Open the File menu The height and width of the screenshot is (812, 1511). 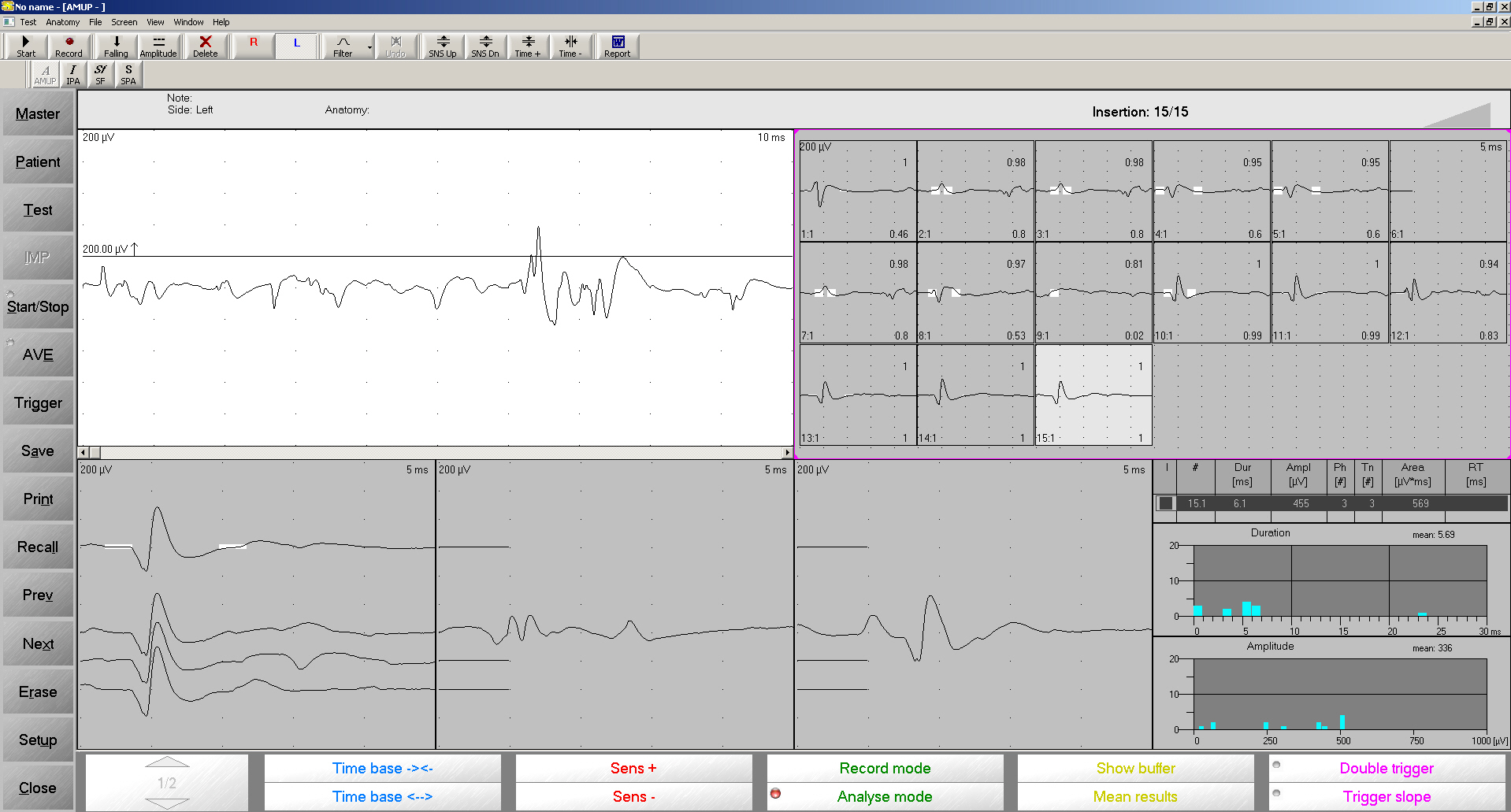[95, 22]
